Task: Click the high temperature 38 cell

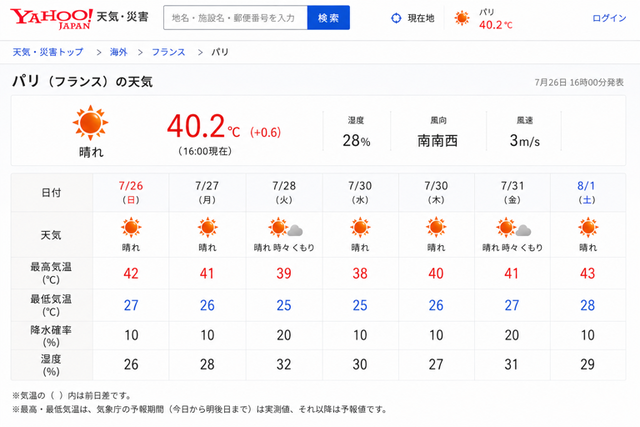Action: (x=360, y=274)
